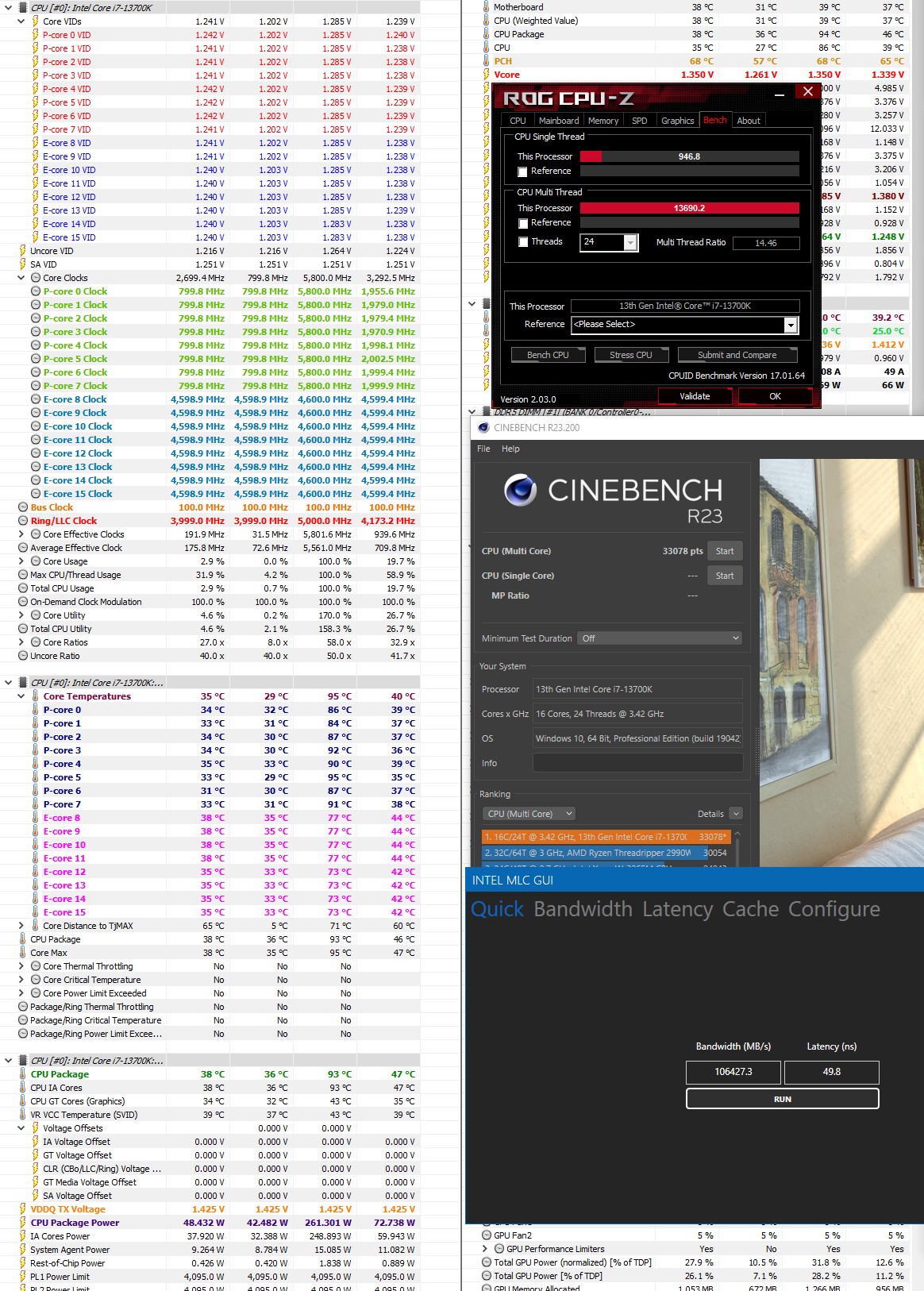Image resolution: width=924 pixels, height=1291 pixels.
Task: Click the Uncore Ratio icon
Action: pyautogui.click(x=23, y=656)
